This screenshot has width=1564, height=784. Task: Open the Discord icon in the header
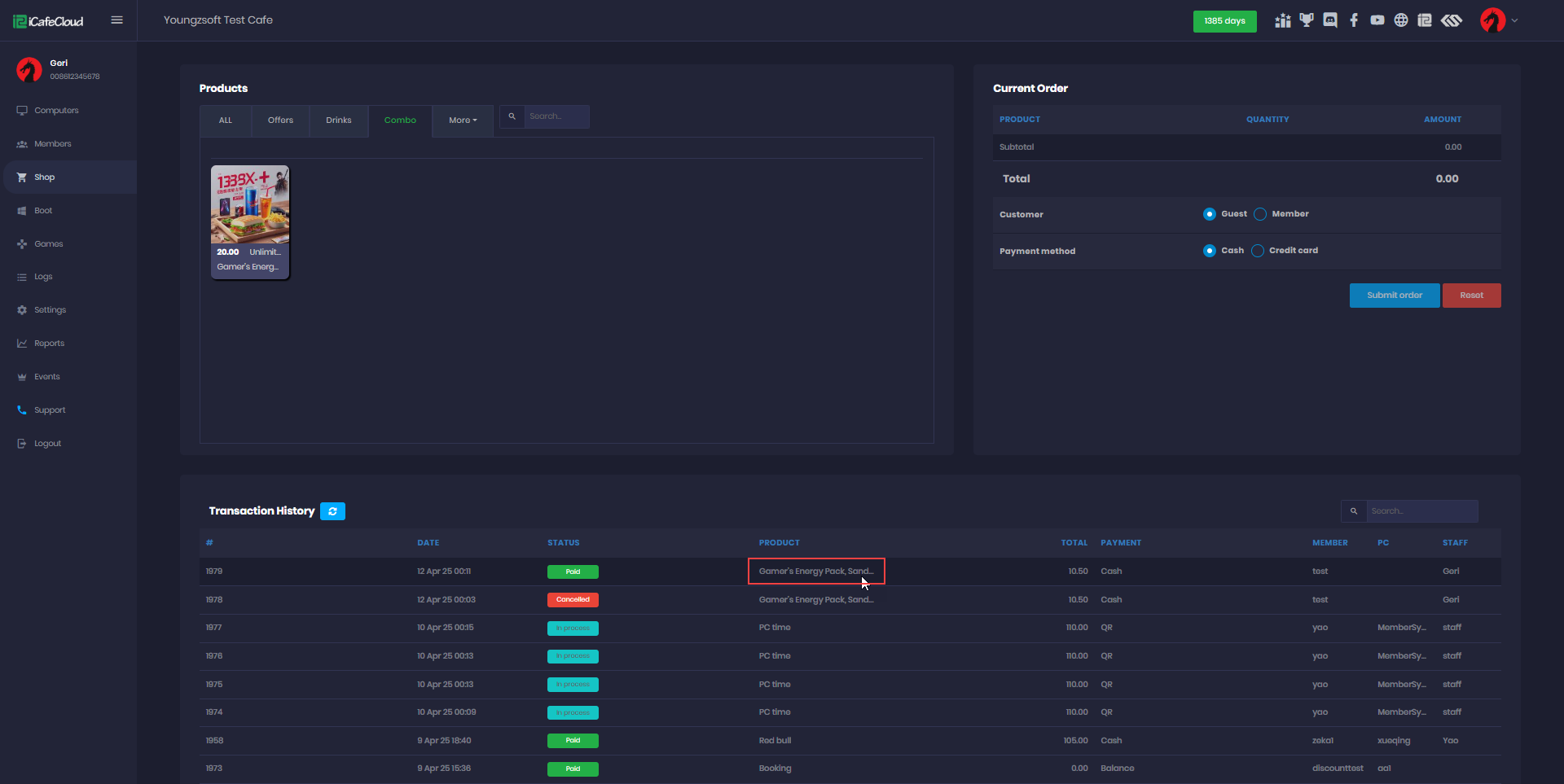pyautogui.click(x=1330, y=20)
